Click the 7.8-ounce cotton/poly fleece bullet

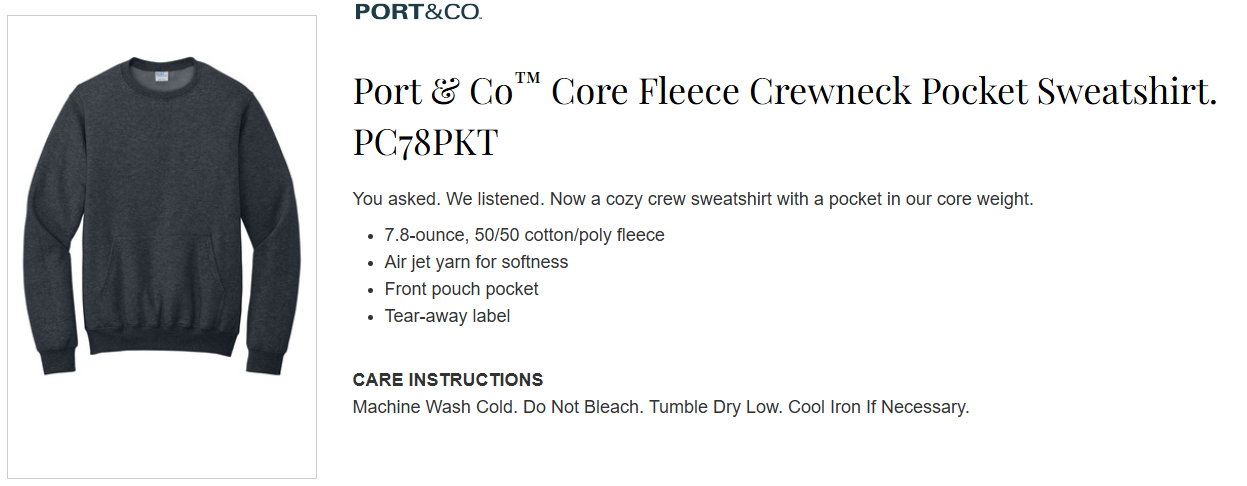(524, 236)
